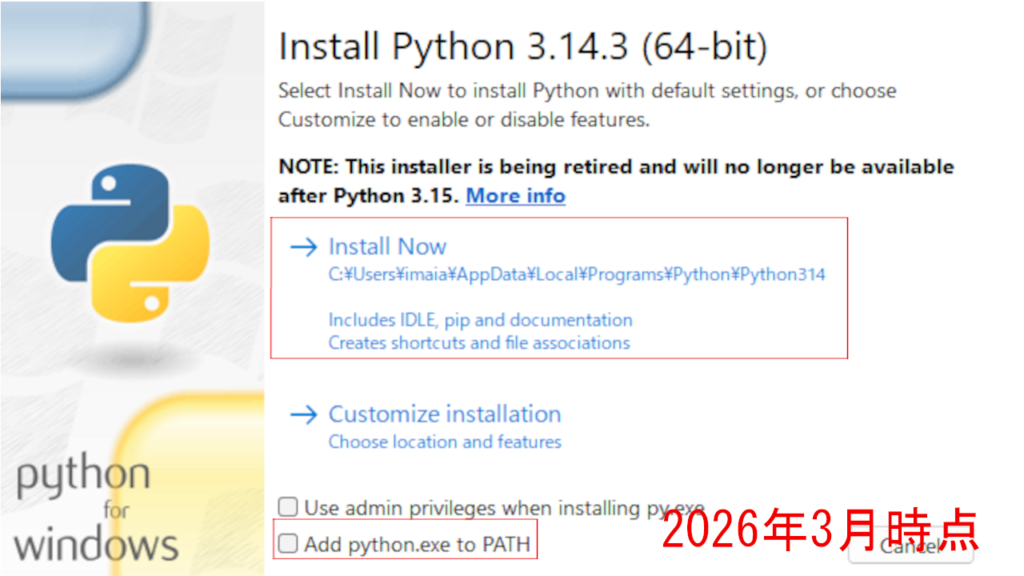Click the 'python for windows' branding text

[96, 510]
